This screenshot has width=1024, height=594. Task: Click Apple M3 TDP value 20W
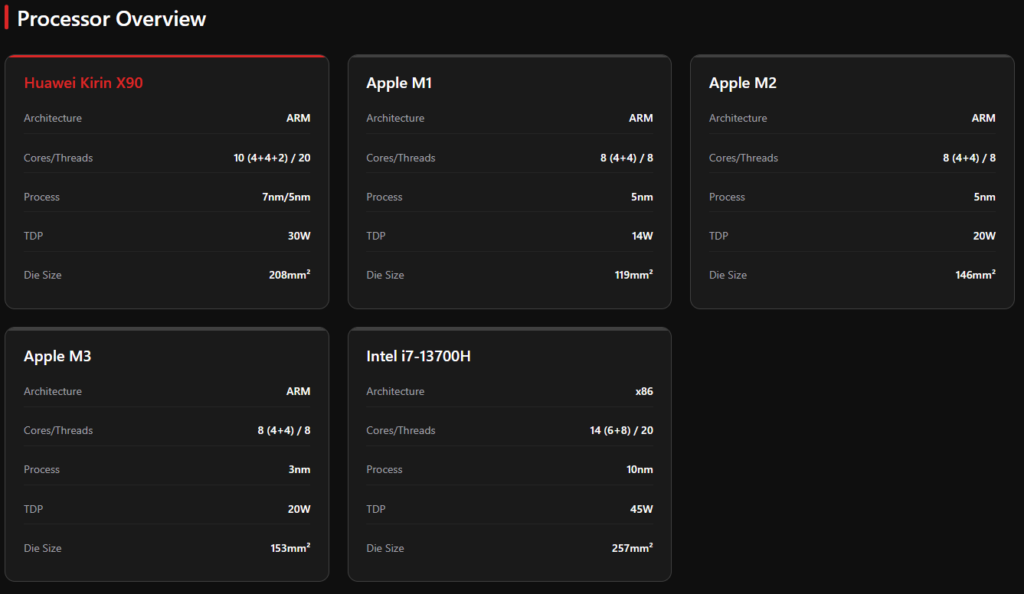299,509
